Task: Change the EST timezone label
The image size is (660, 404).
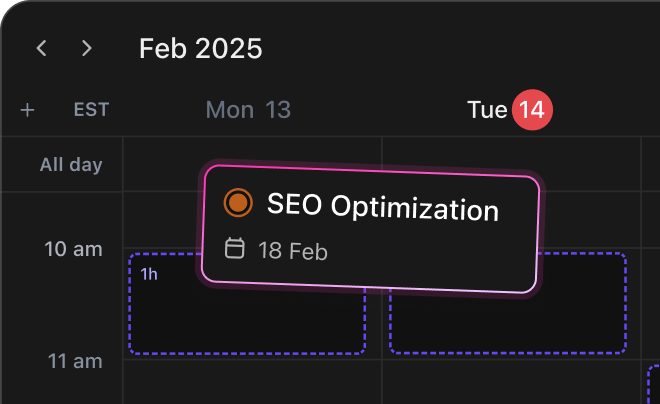Action: click(x=91, y=110)
